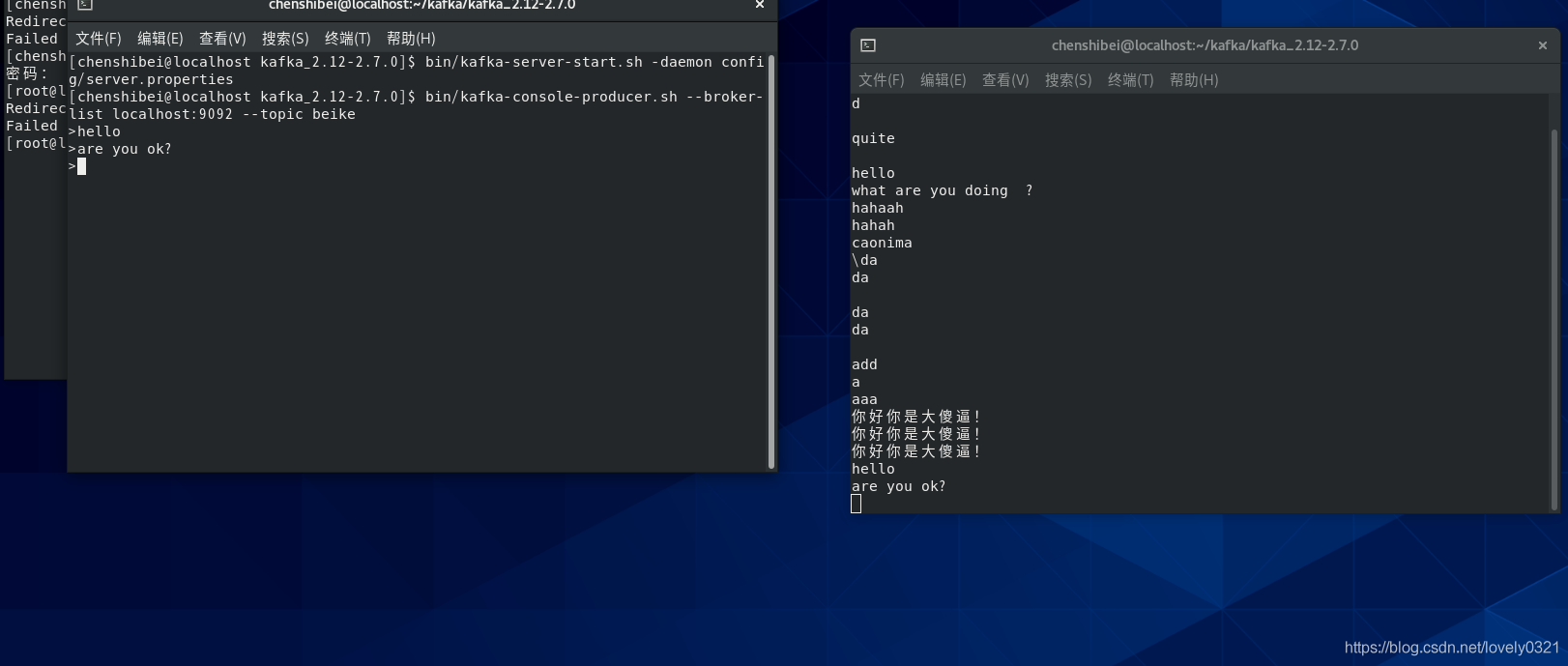Click '\da' line in consumer terminal
Screen dimensions: 1568x666
point(864,260)
